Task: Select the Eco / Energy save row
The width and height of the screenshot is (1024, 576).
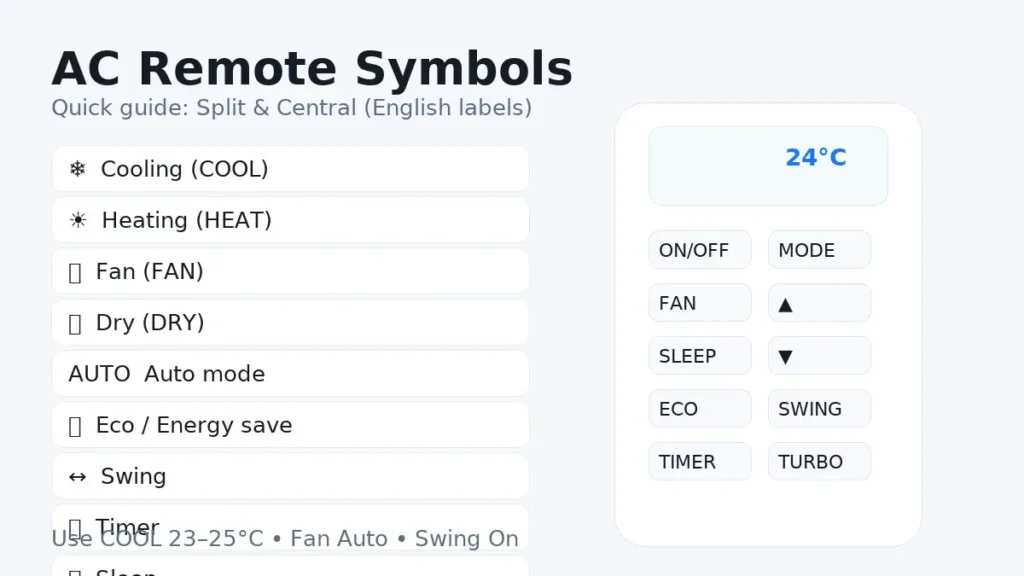Action: click(x=290, y=425)
